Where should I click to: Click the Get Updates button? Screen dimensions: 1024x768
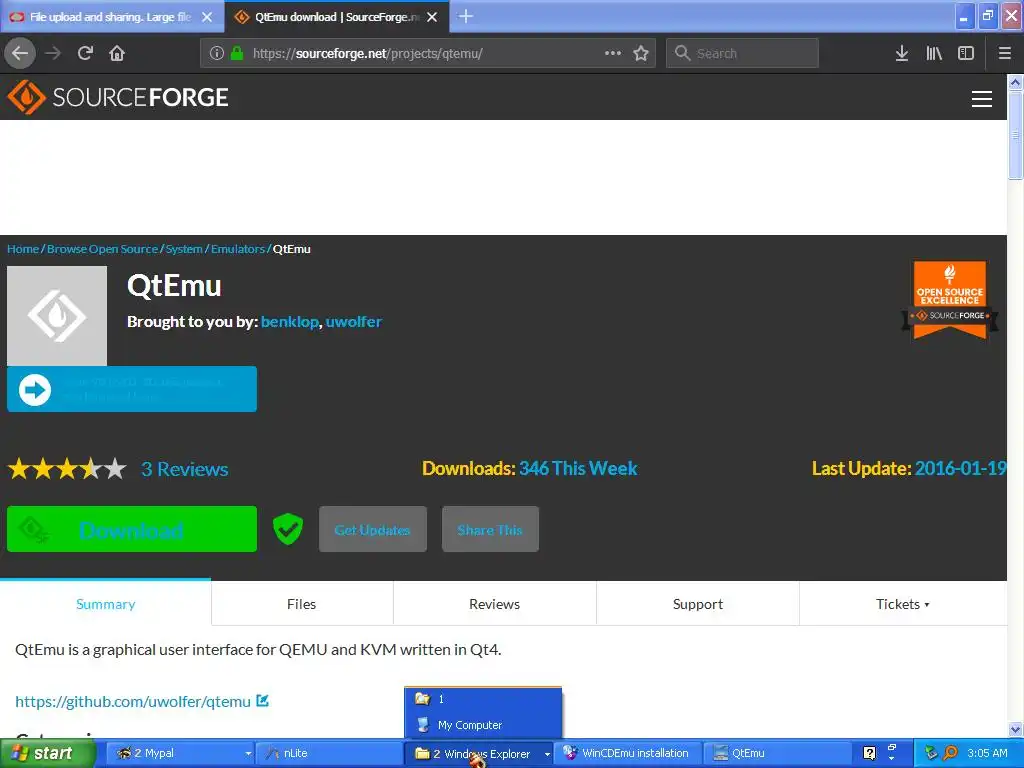(373, 529)
